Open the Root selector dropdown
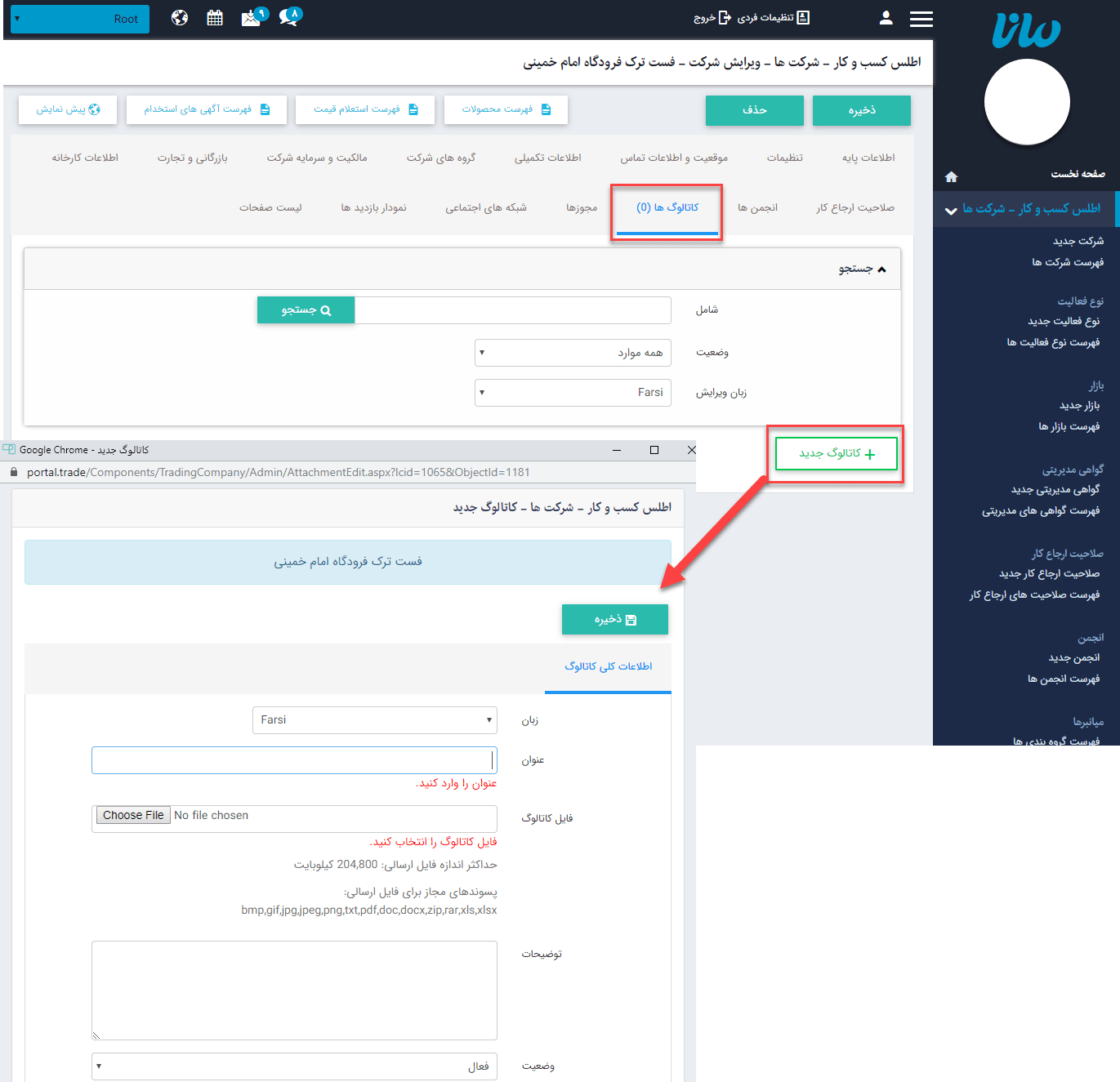Viewport: 1120px width, 1082px height. click(x=79, y=18)
